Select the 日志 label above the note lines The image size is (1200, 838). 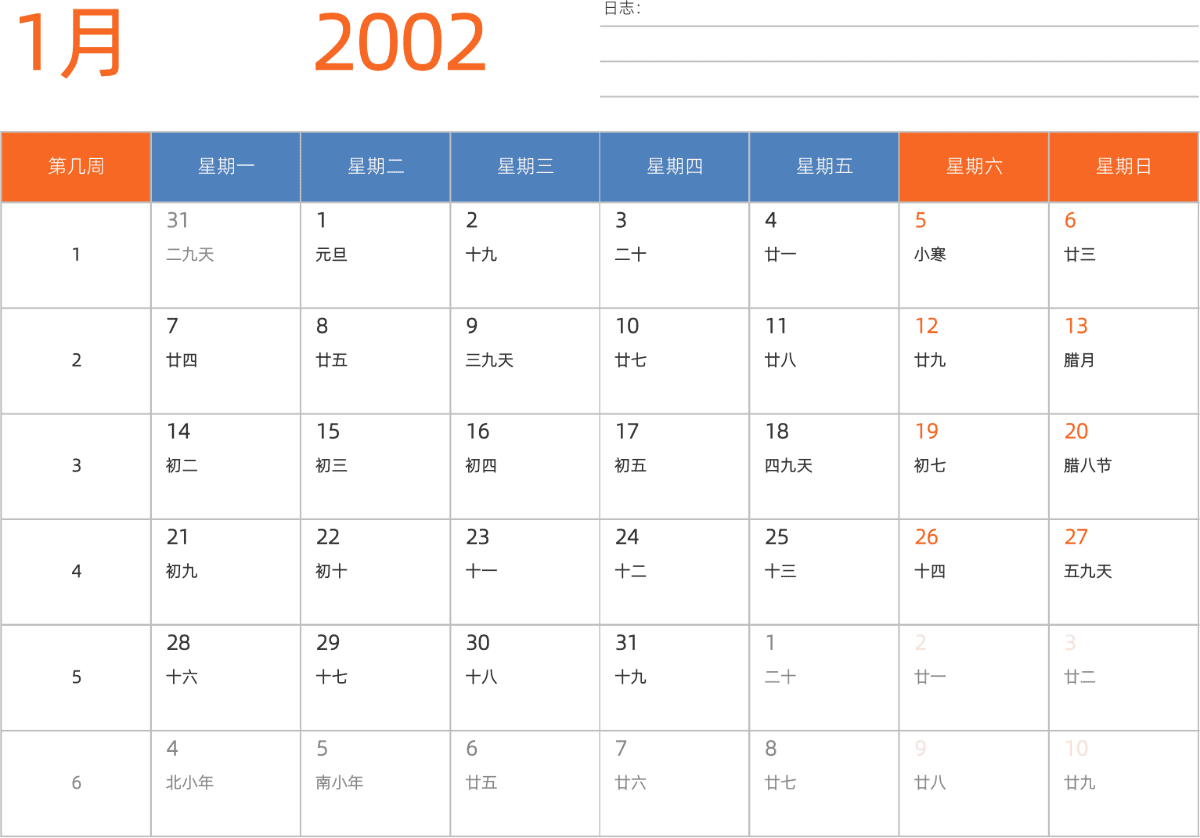pyautogui.click(x=622, y=9)
